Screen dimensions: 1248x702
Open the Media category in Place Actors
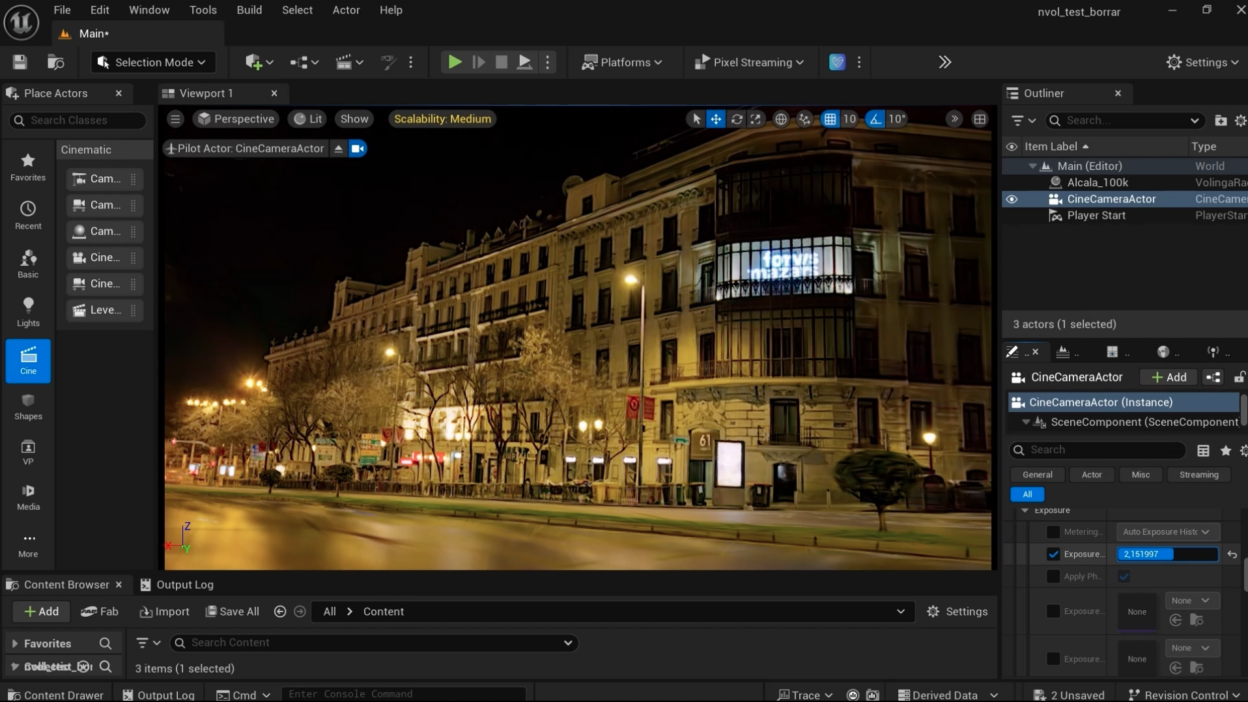coord(28,497)
